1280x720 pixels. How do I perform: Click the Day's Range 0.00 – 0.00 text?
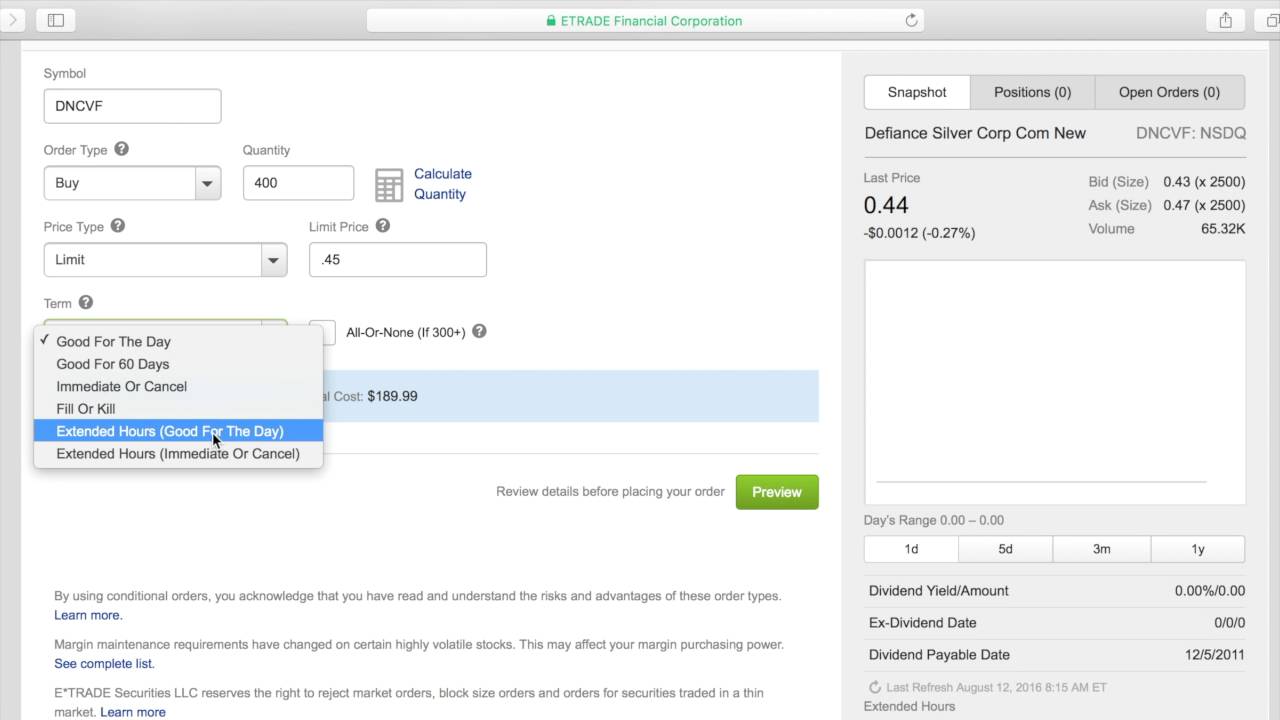tap(934, 520)
